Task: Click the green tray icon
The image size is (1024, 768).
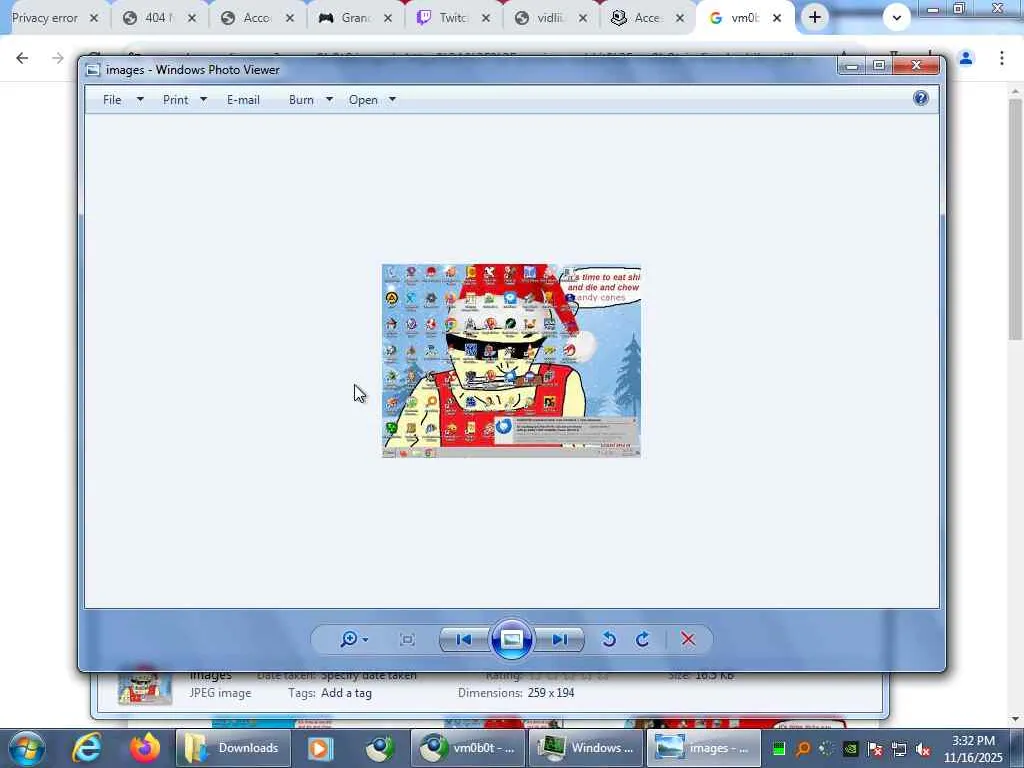Action: 778,749
